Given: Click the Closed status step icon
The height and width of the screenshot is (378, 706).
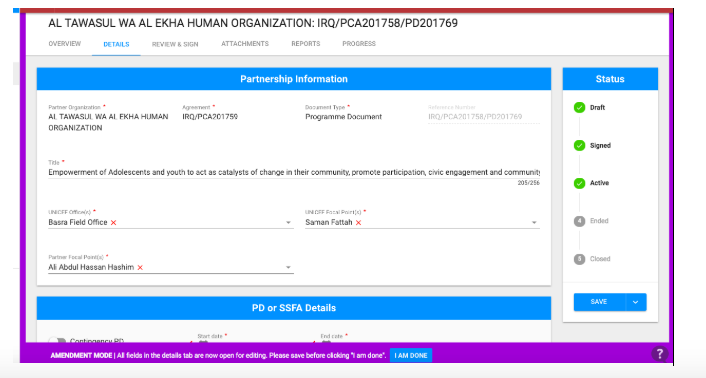Looking at the screenshot, I should point(579,259).
